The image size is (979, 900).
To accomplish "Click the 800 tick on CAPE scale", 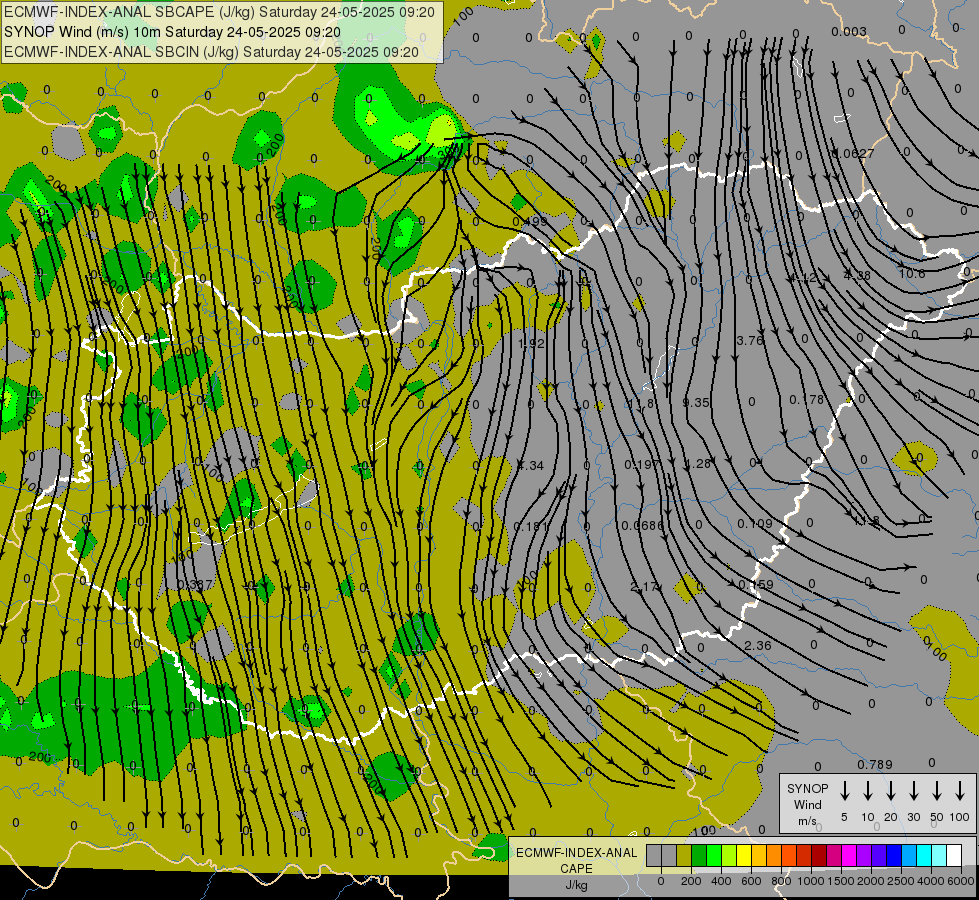I will (x=781, y=881).
